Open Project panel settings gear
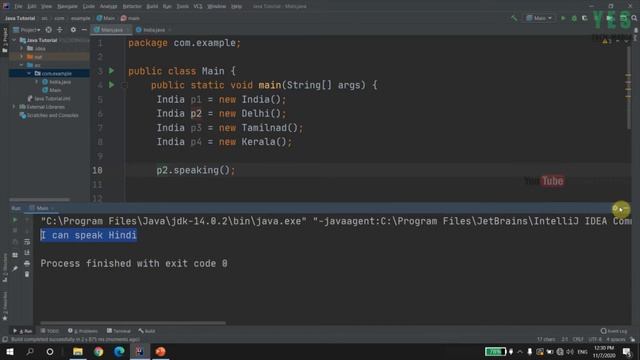The width and height of the screenshot is (640, 360). tap(73, 30)
